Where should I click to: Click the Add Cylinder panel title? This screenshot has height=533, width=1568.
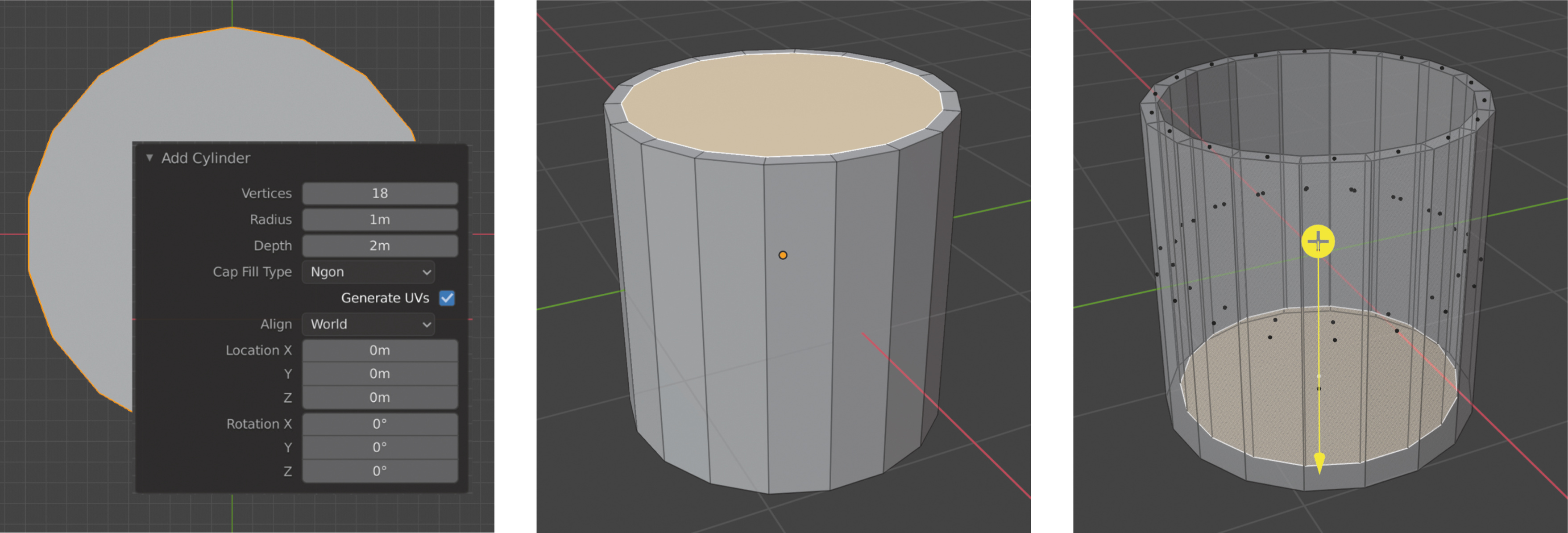point(206,158)
